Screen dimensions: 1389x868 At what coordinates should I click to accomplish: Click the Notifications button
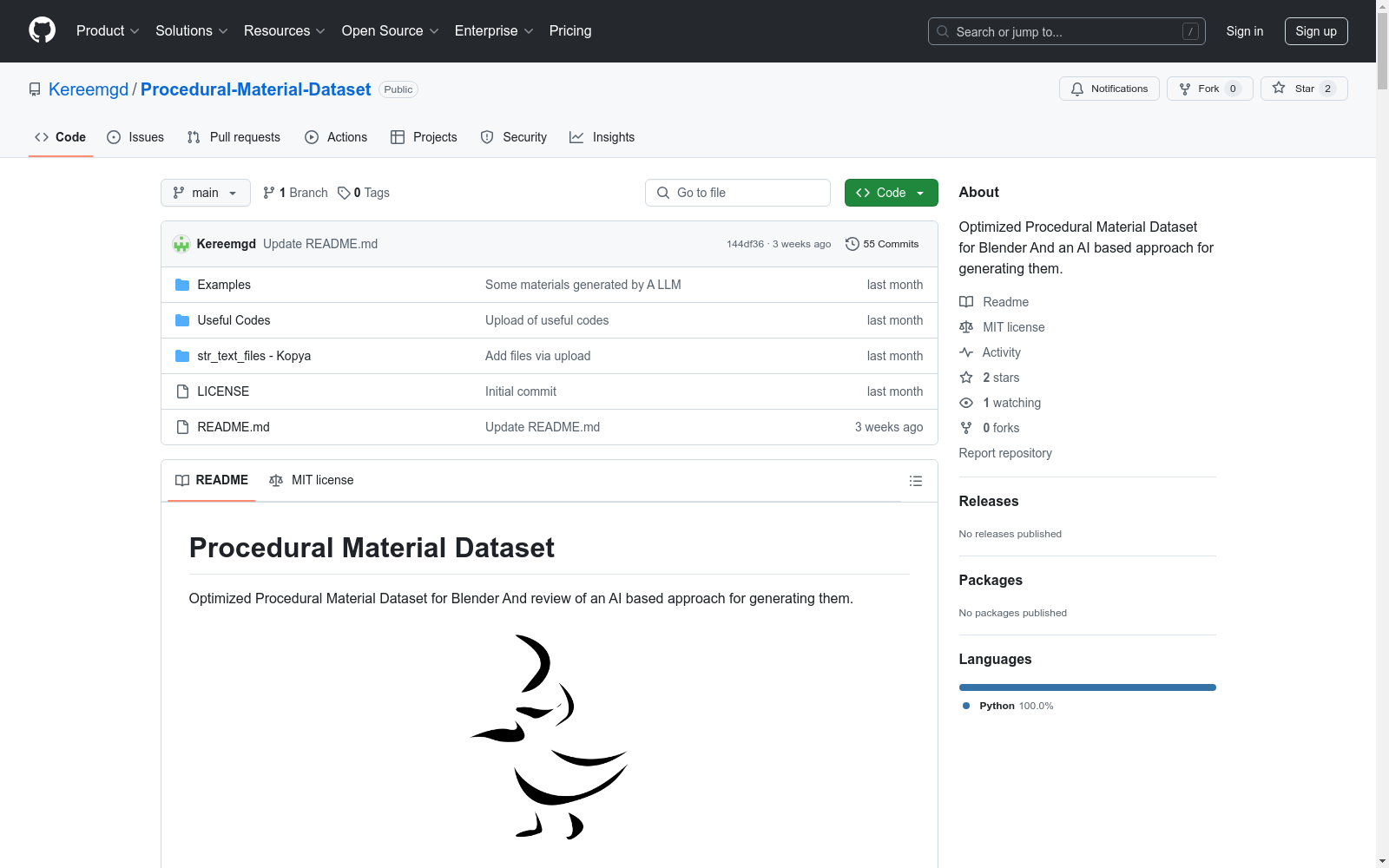click(x=1109, y=89)
